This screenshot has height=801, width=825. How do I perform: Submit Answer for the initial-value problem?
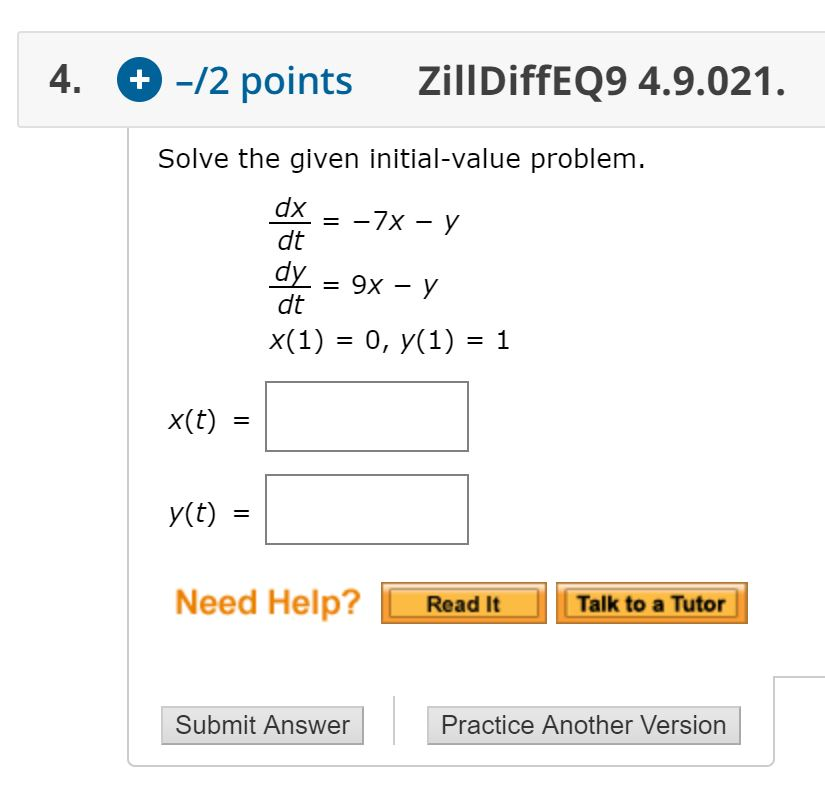(x=262, y=725)
